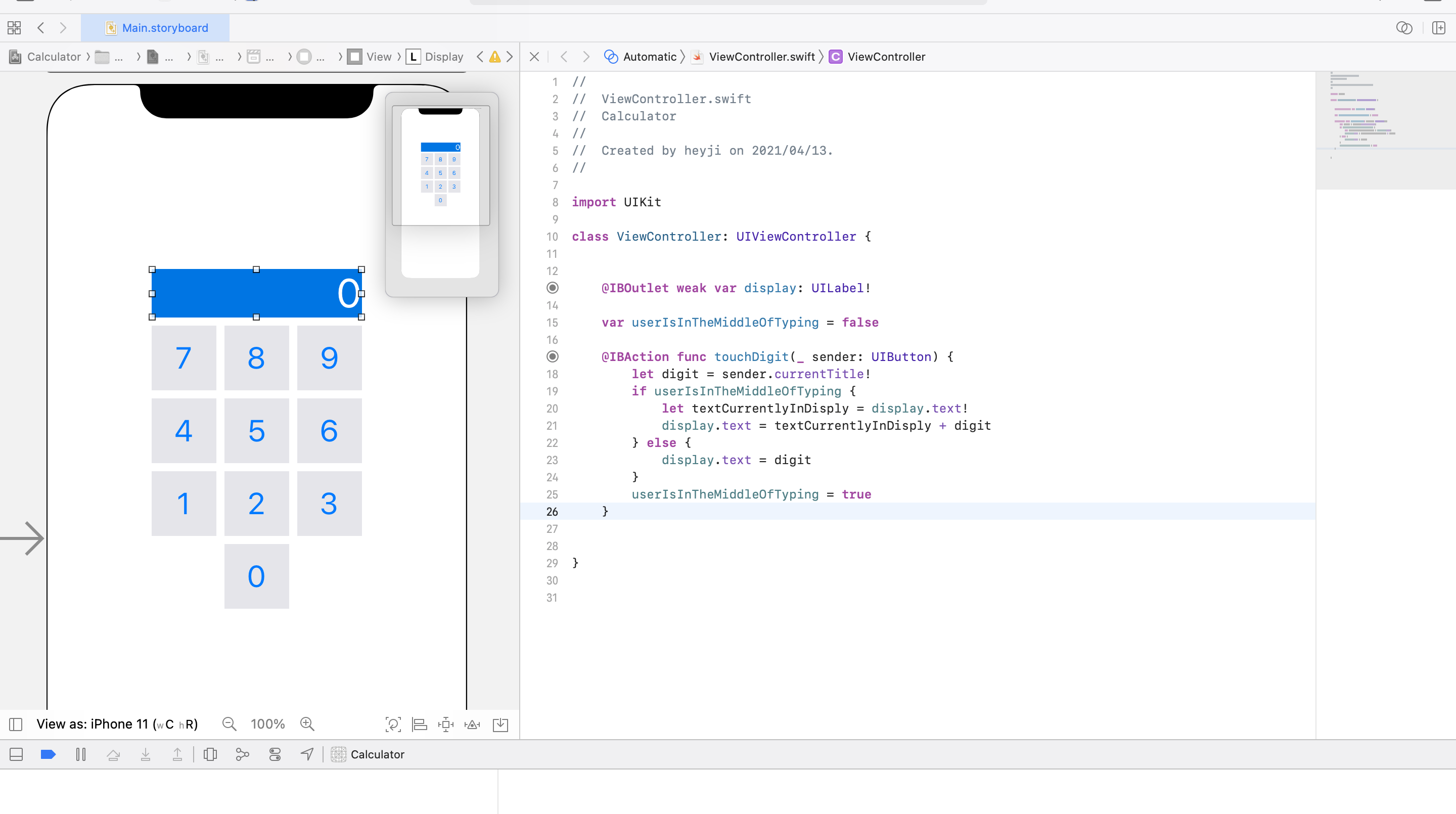This screenshot has height=814, width=1456.
Task: Zoom out the storyboard canvas
Action: tap(229, 724)
